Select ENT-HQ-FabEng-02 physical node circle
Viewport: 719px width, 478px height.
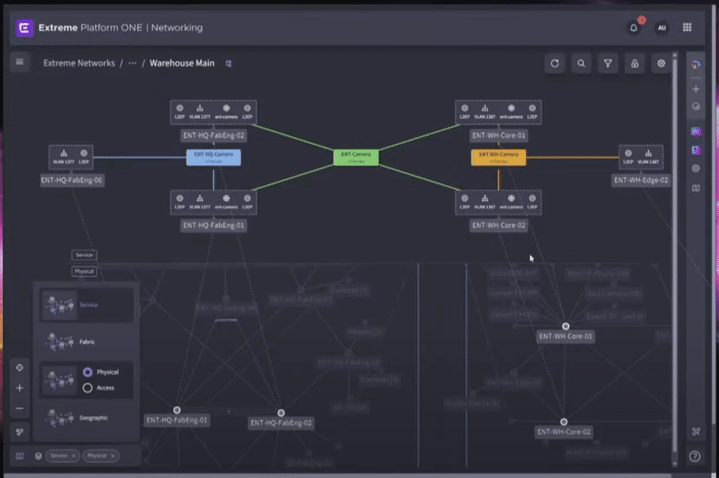[281, 413]
